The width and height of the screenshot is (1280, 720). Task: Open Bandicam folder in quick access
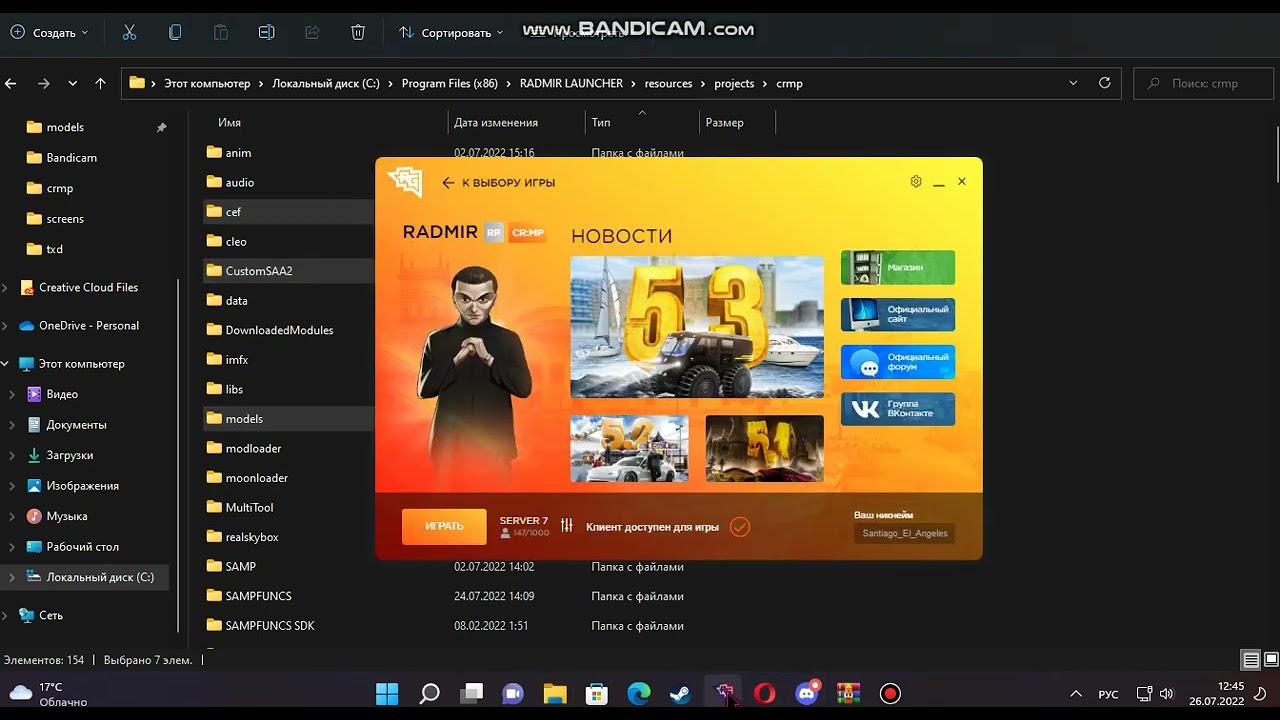pos(71,158)
